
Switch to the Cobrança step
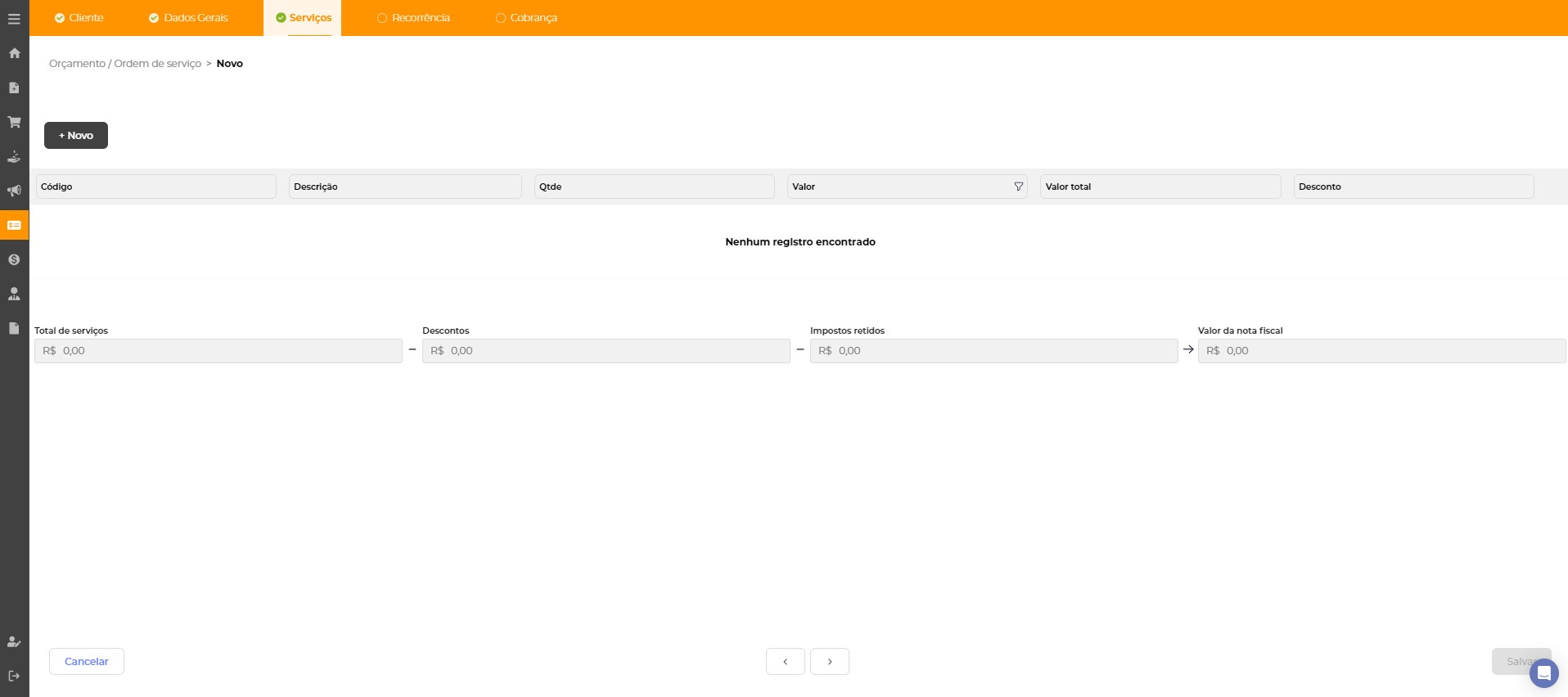click(526, 18)
